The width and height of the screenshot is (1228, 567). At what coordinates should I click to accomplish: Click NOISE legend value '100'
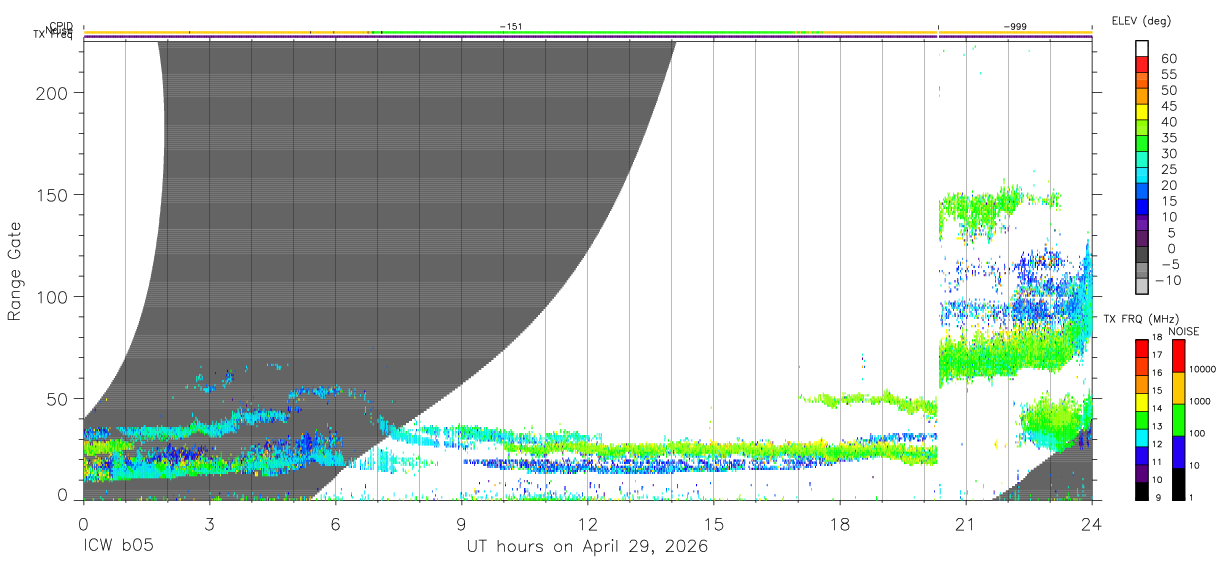click(x=1198, y=433)
